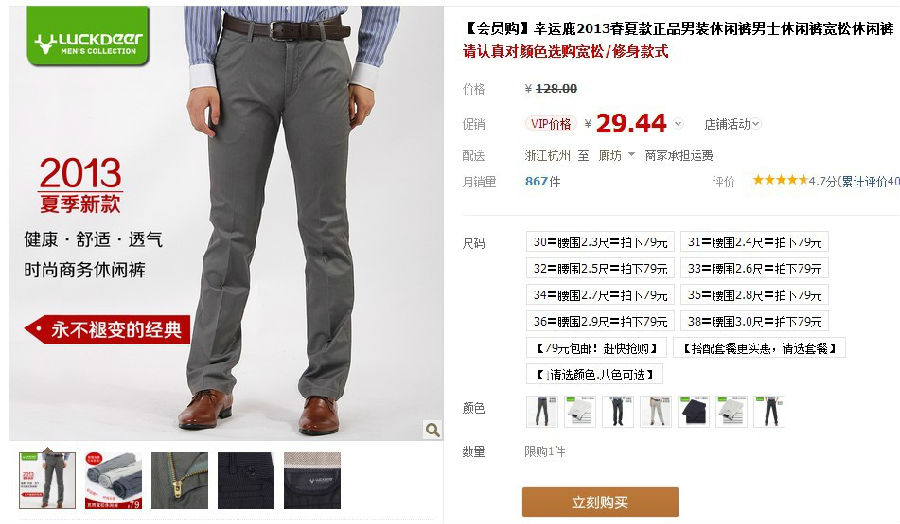Expand the VIP price dropdown arrow
Viewport: 900px width, 524px height.
pos(678,123)
